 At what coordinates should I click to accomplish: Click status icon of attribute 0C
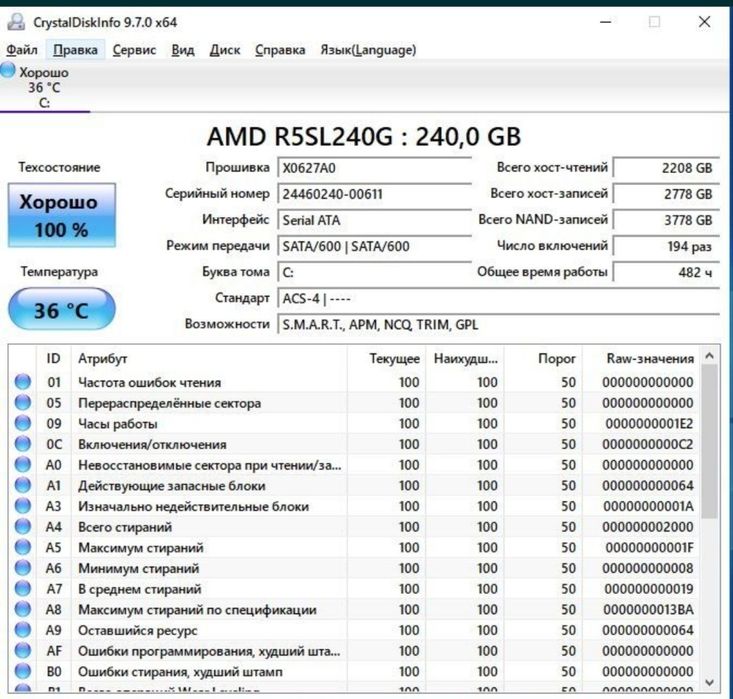tap(22, 444)
